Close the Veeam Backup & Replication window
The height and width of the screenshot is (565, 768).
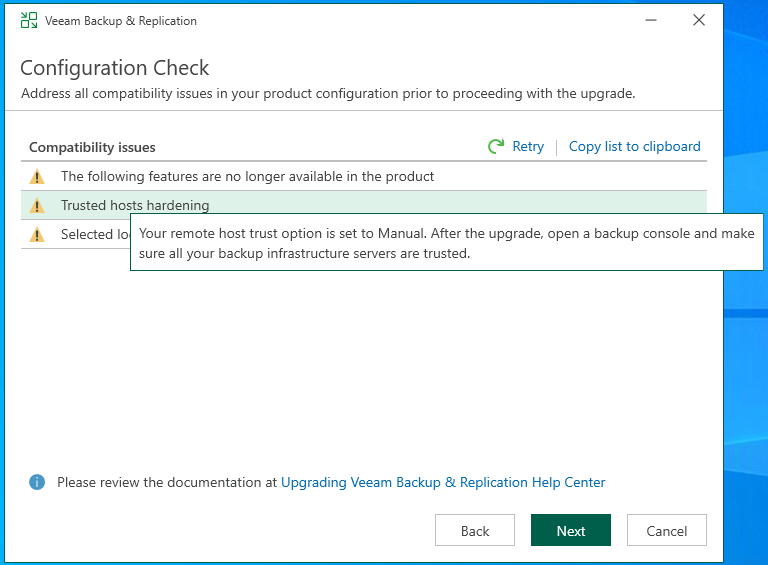(699, 20)
